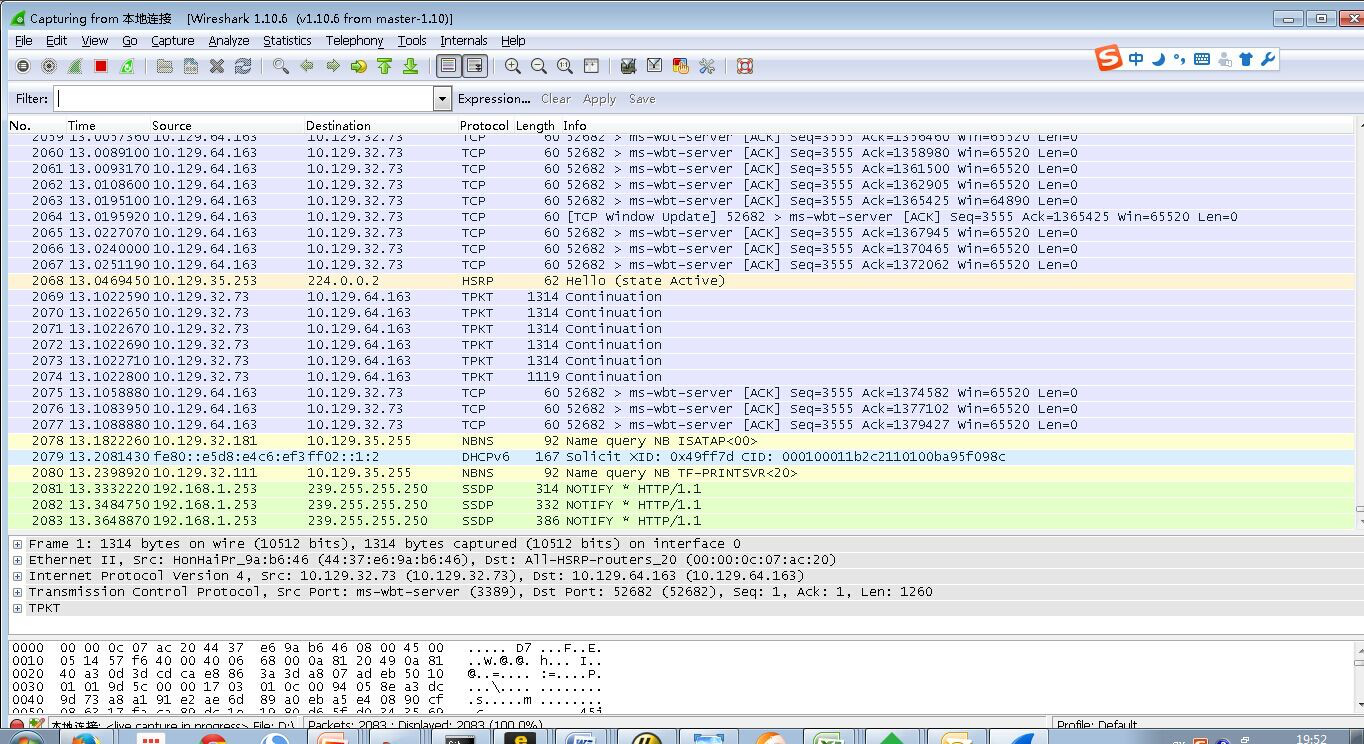Image resolution: width=1364 pixels, height=744 pixels.
Task: Reset packet list zoom to 1:1
Action: pyautogui.click(x=563, y=66)
